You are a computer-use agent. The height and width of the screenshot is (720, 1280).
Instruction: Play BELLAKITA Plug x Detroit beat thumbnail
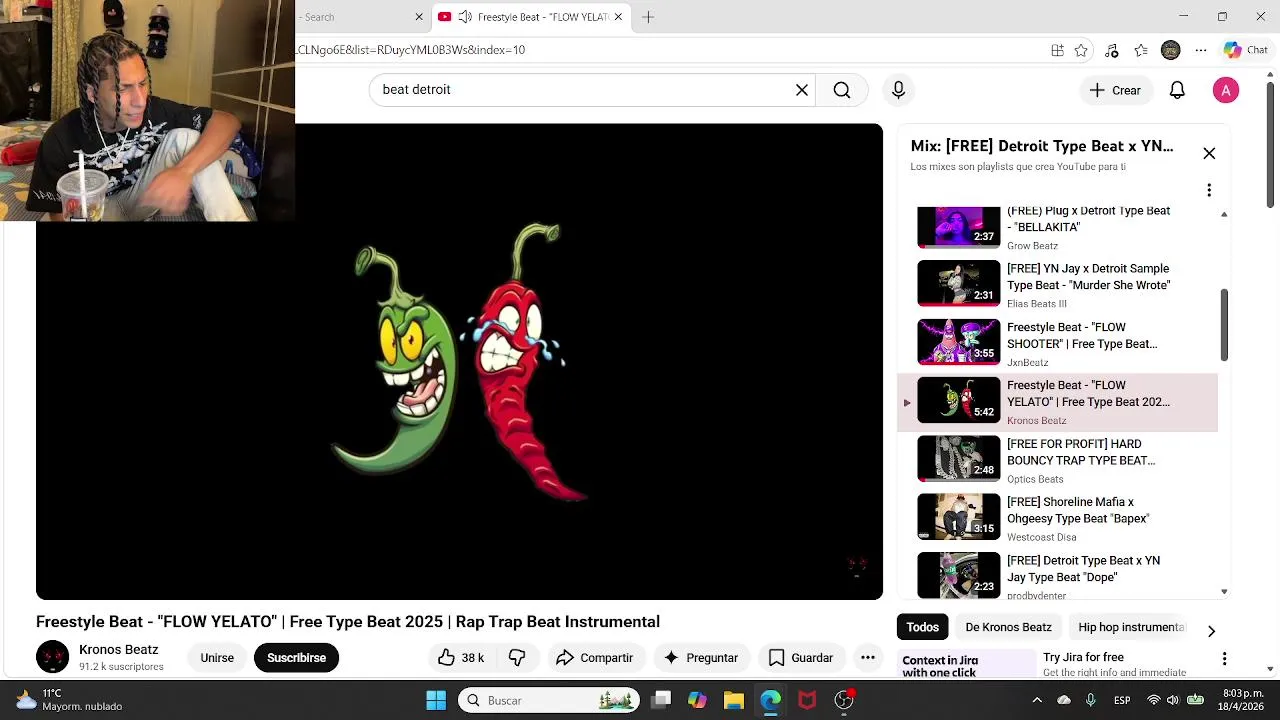click(959, 227)
